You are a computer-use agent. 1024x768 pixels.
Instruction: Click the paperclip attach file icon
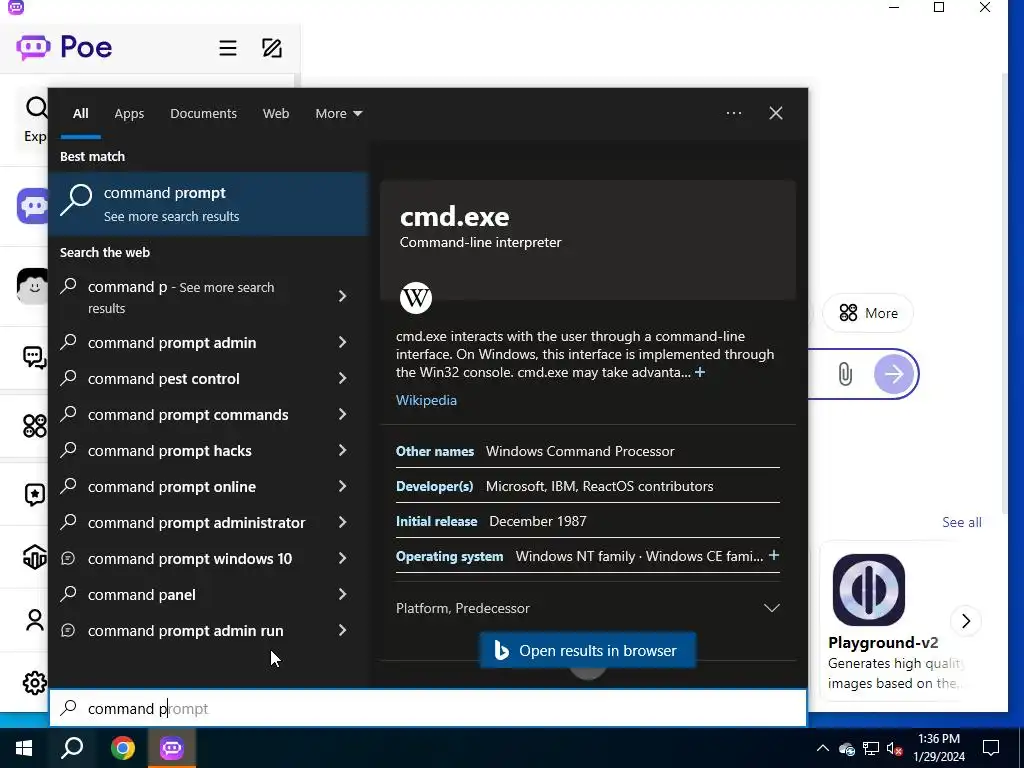(x=844, y=374)
